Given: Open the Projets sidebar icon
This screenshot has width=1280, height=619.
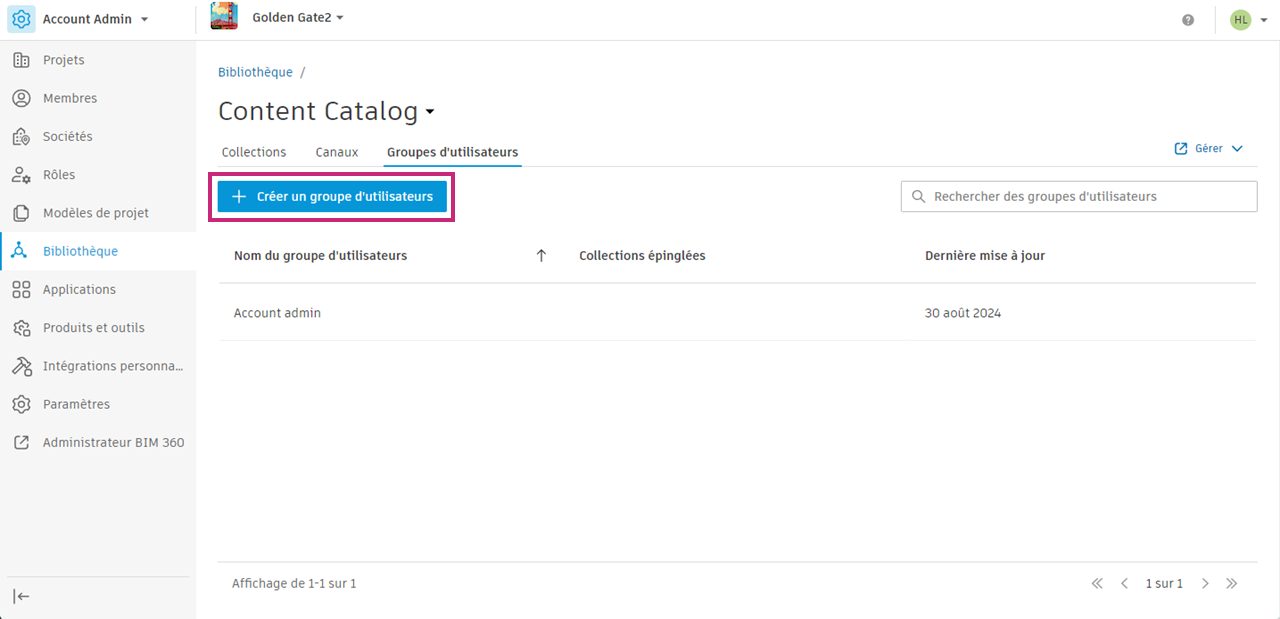Looking at the screenshot, I should [21, 60].
